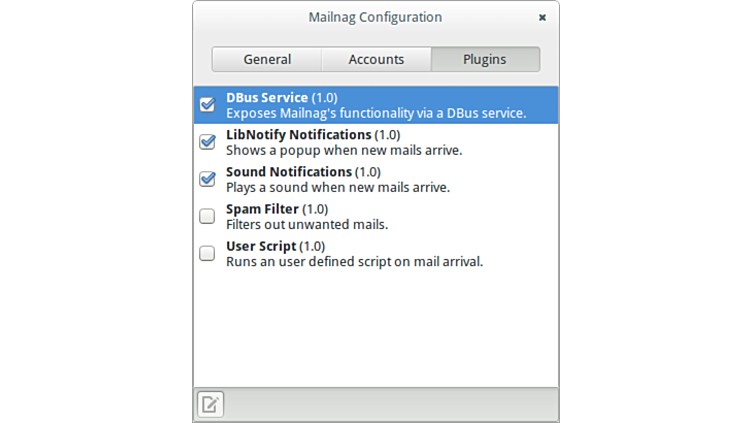Select the Sound Notifications plugin name
Image resolution: width=752 pixels, height=423 pixels.
tap(289, 172)
